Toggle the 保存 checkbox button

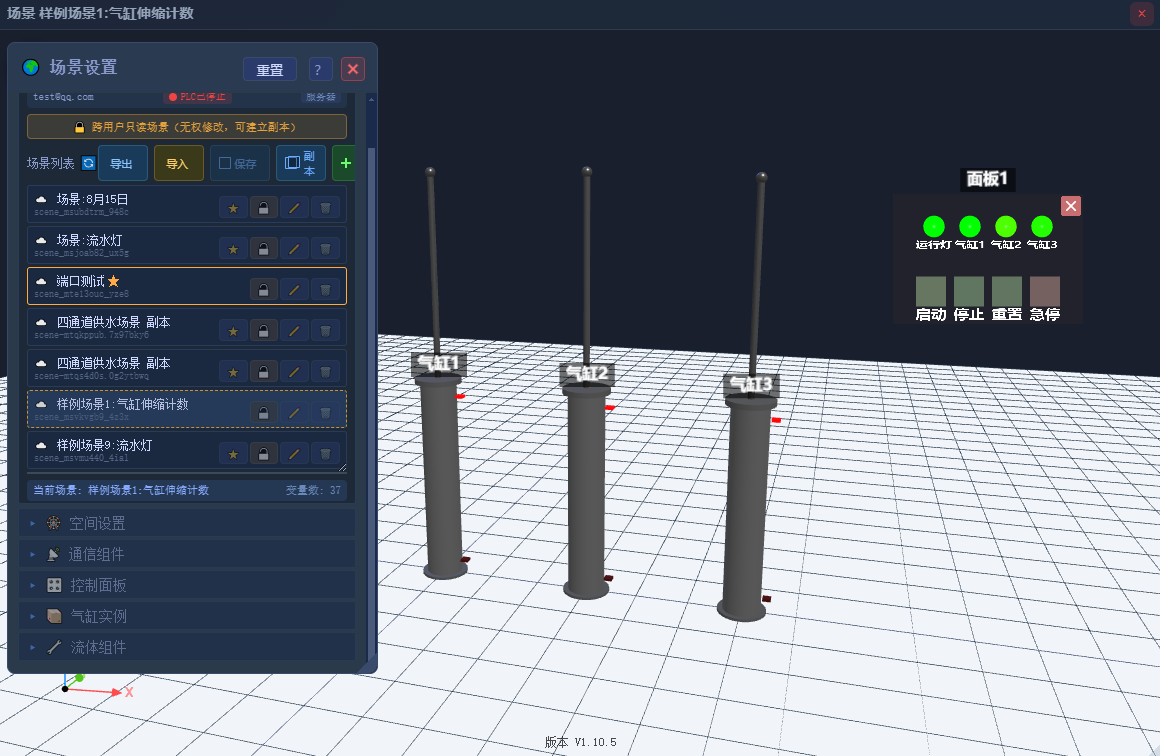[x=240, y=163]
